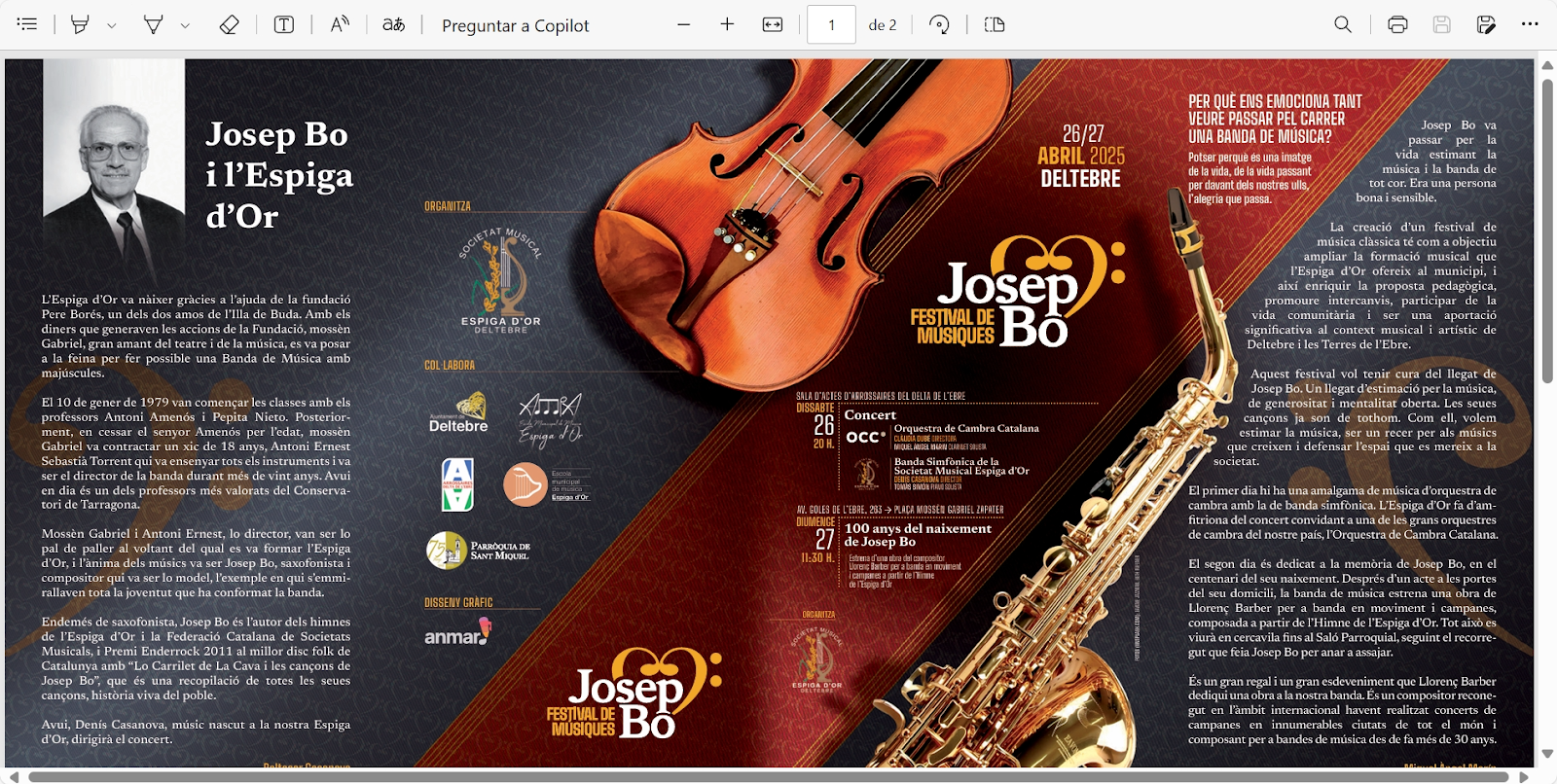This screenshot has width=1557, height=784.
Task: Click the 'DISSENY GRÀFIC' label
Action: click(x=458, y=603)
